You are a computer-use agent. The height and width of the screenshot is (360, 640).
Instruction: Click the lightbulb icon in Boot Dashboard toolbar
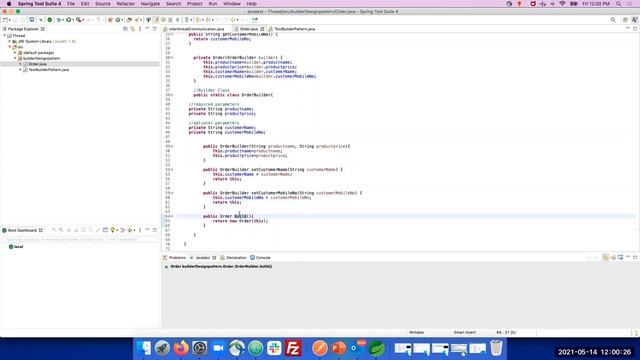113,230
